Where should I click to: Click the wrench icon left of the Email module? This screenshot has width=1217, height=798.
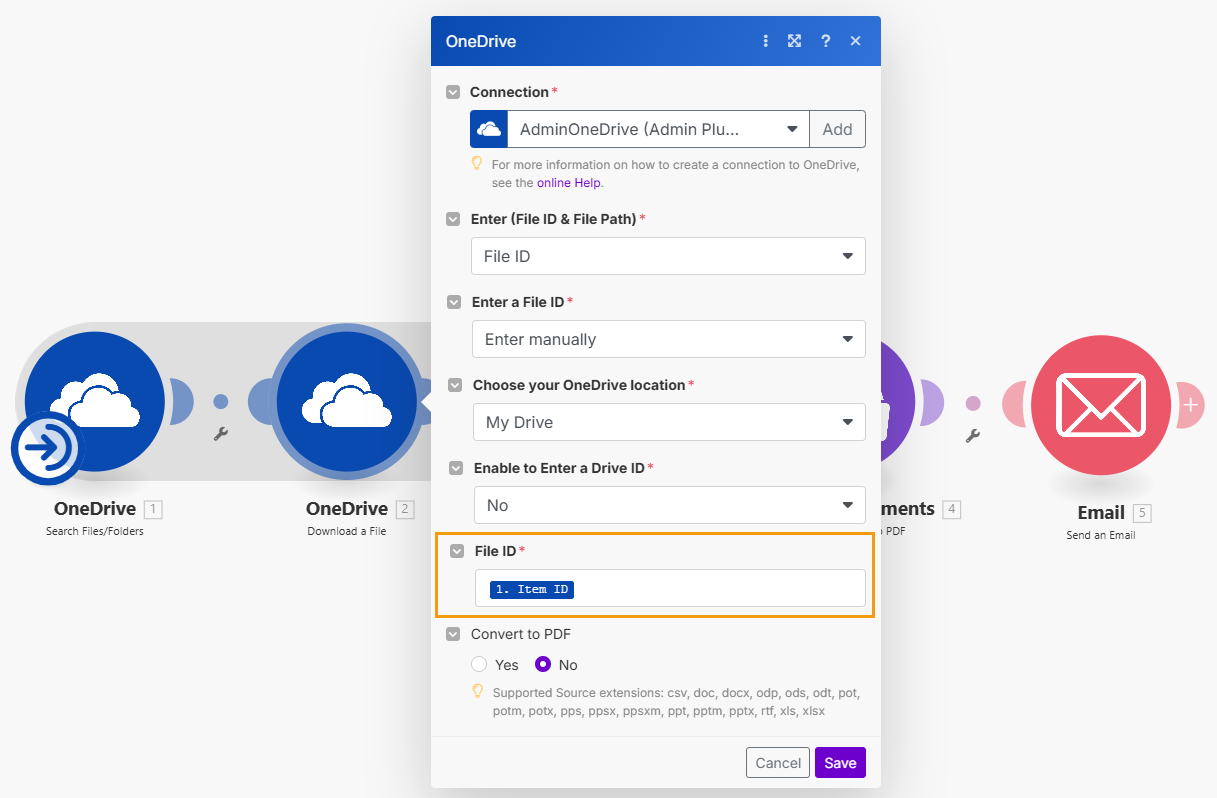coord(972,435)
